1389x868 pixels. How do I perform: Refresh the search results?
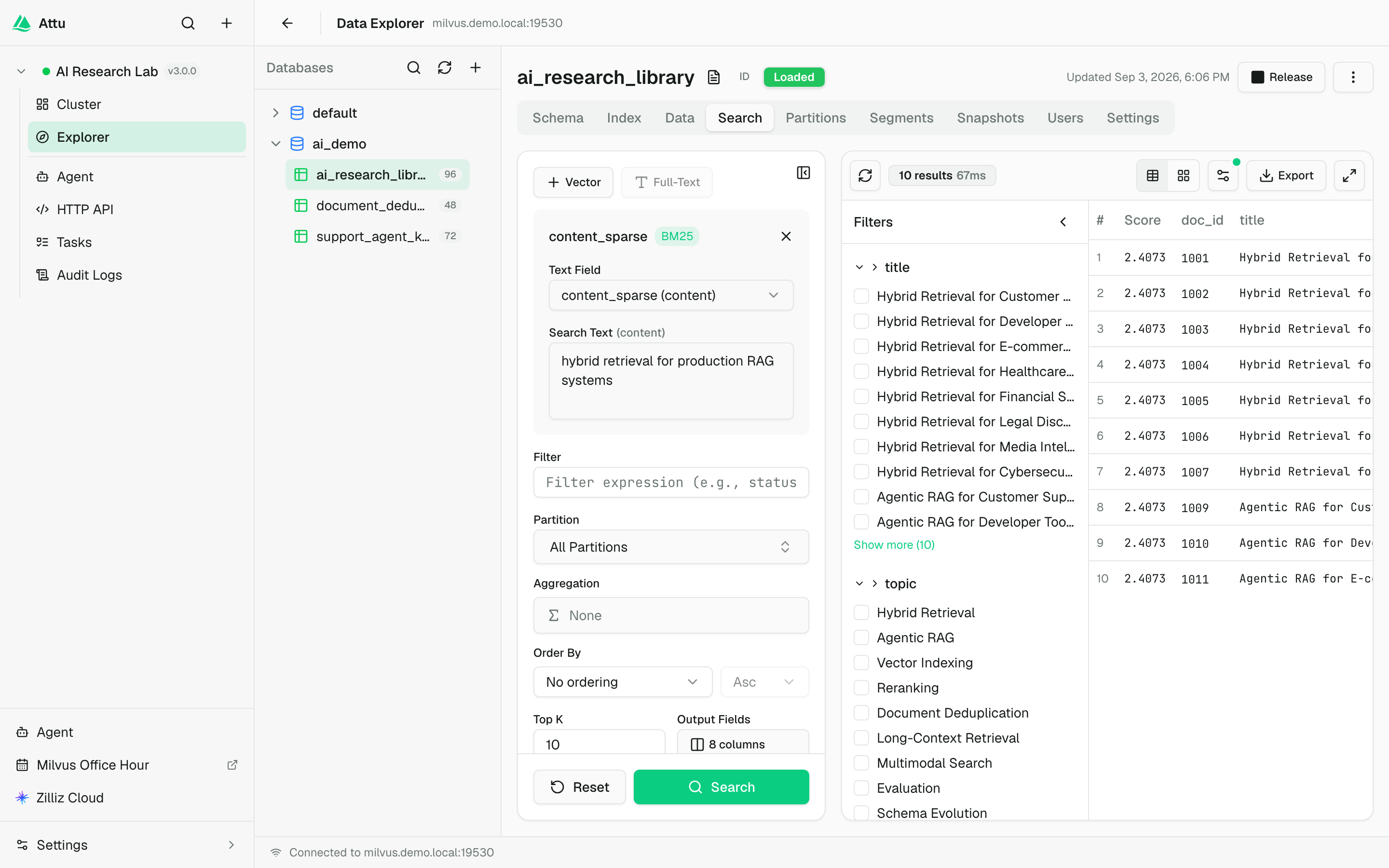coord(865,176)
